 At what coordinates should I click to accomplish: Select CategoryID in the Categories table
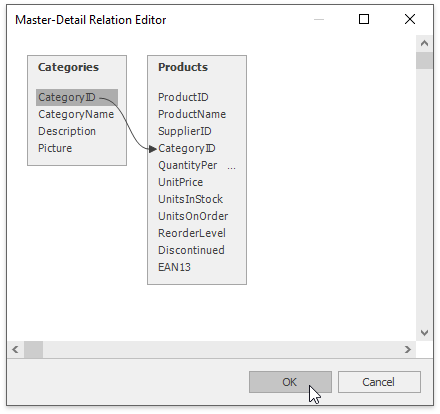pyautogui.click(x=77, y=97)
